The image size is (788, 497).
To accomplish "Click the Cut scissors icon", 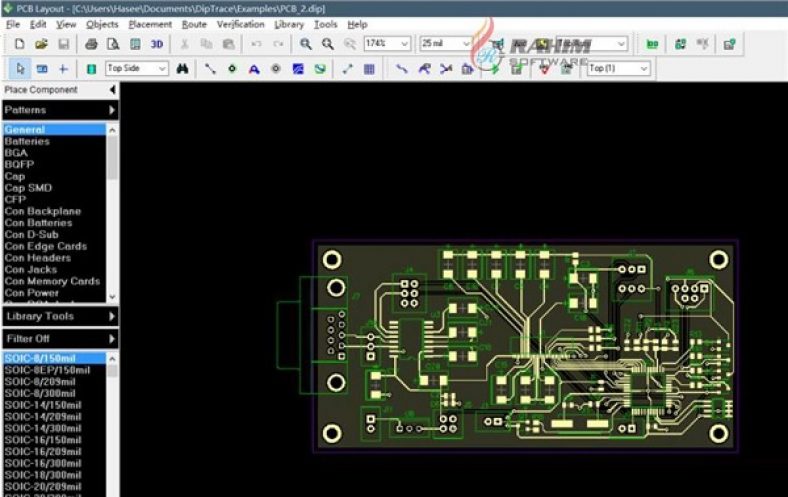I will click(x=184, y=44).
